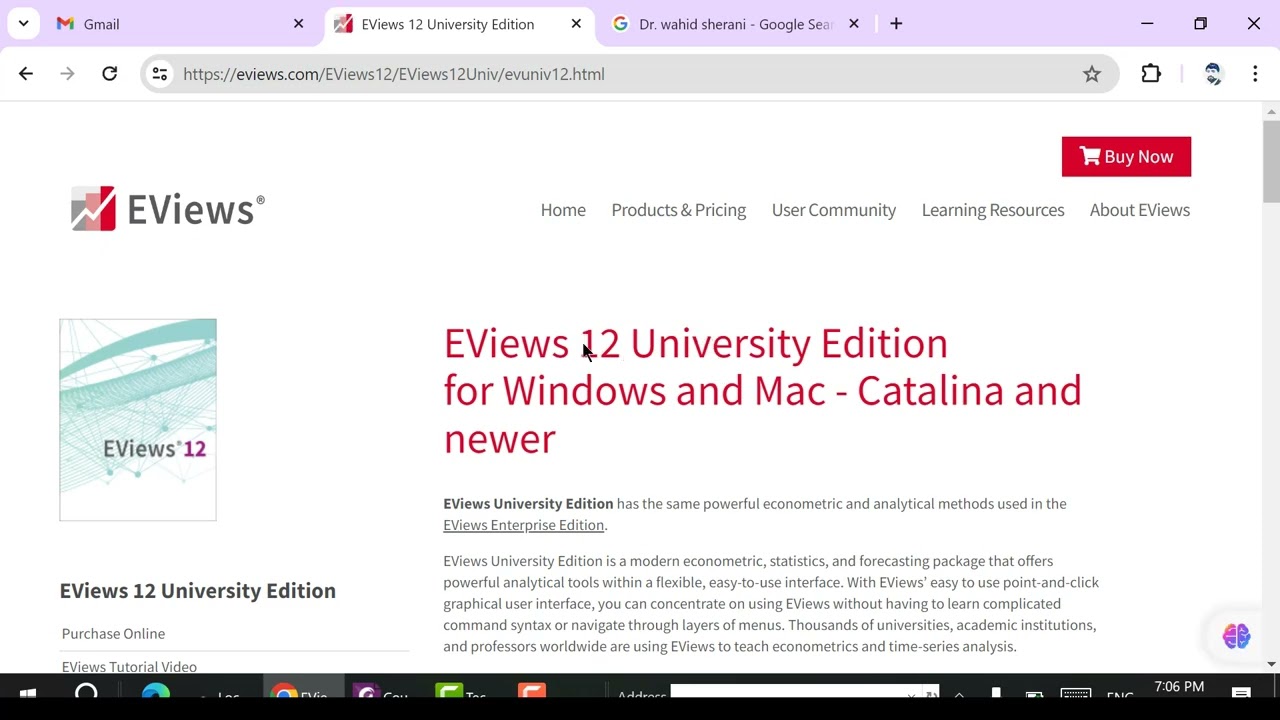Click the taskbar clock showing 7:06 PM
This screenshot has width=1280, height=720.
[1179, 687]
